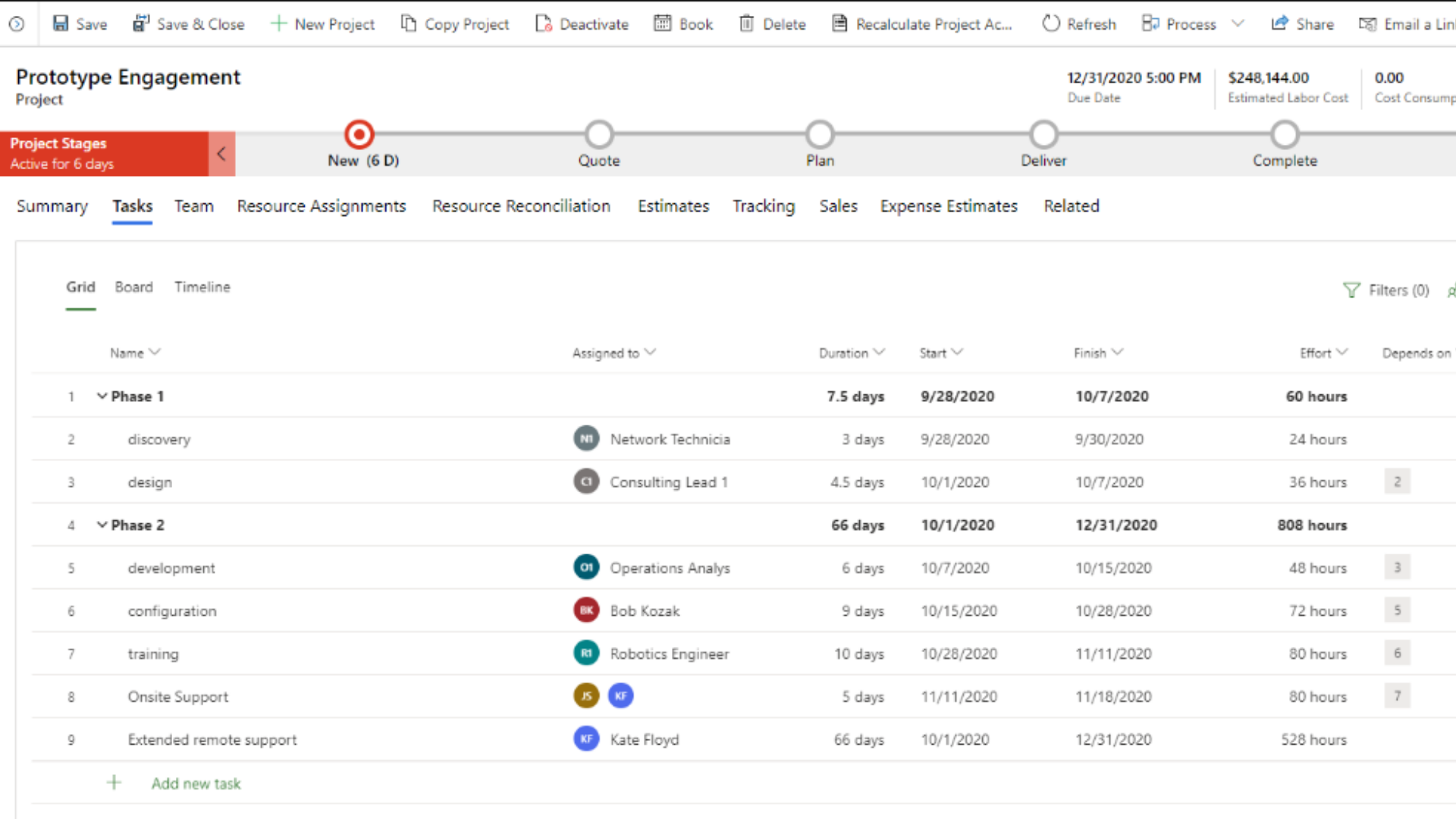
Task: Click Bob Kozak's avatar icon
Action: [x=586, y=610]
